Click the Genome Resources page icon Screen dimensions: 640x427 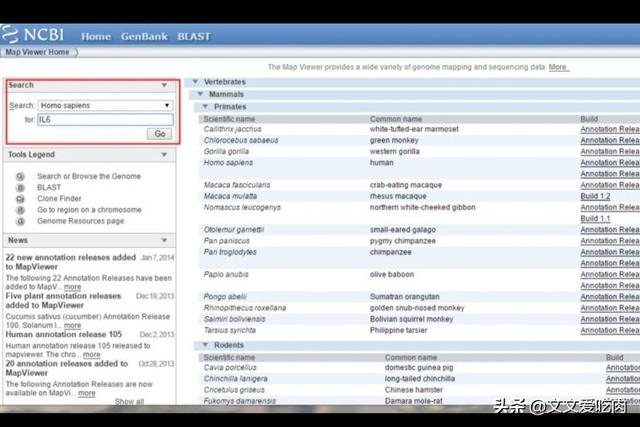20,221
